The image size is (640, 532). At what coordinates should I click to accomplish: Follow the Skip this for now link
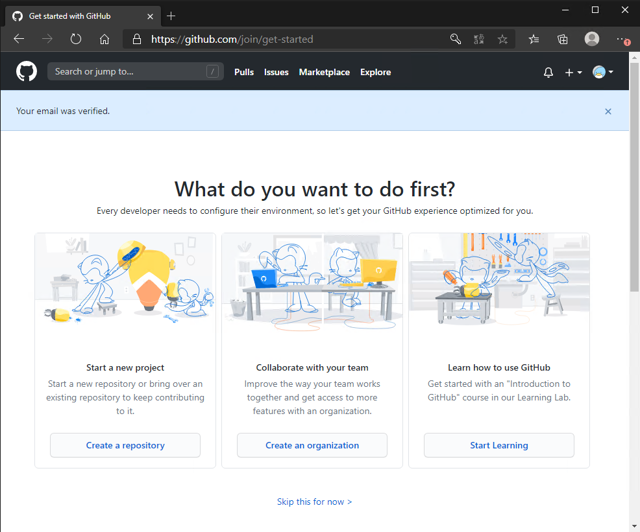[x=314, y=501]
